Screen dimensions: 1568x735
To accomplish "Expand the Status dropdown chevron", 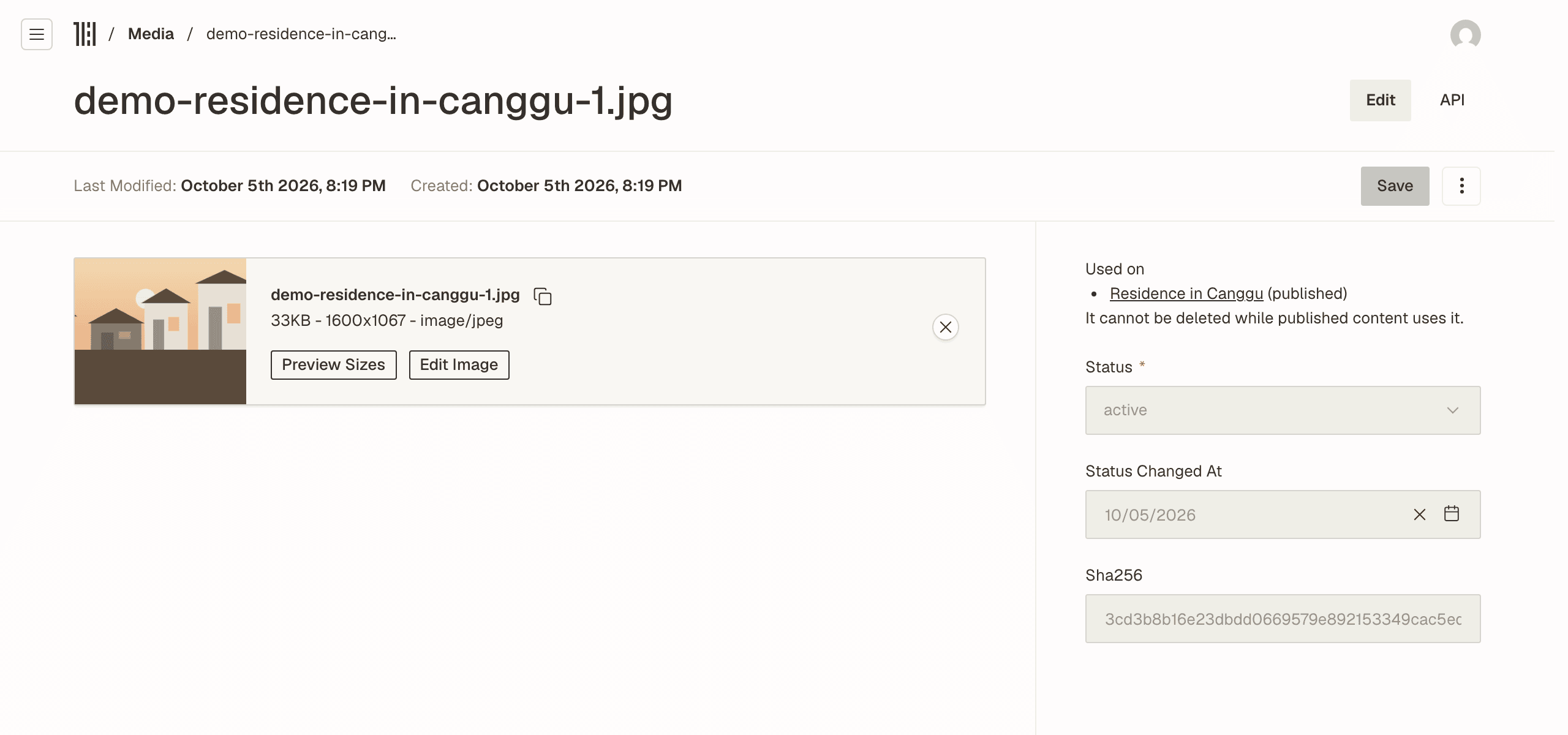I will pos(1453,410).
